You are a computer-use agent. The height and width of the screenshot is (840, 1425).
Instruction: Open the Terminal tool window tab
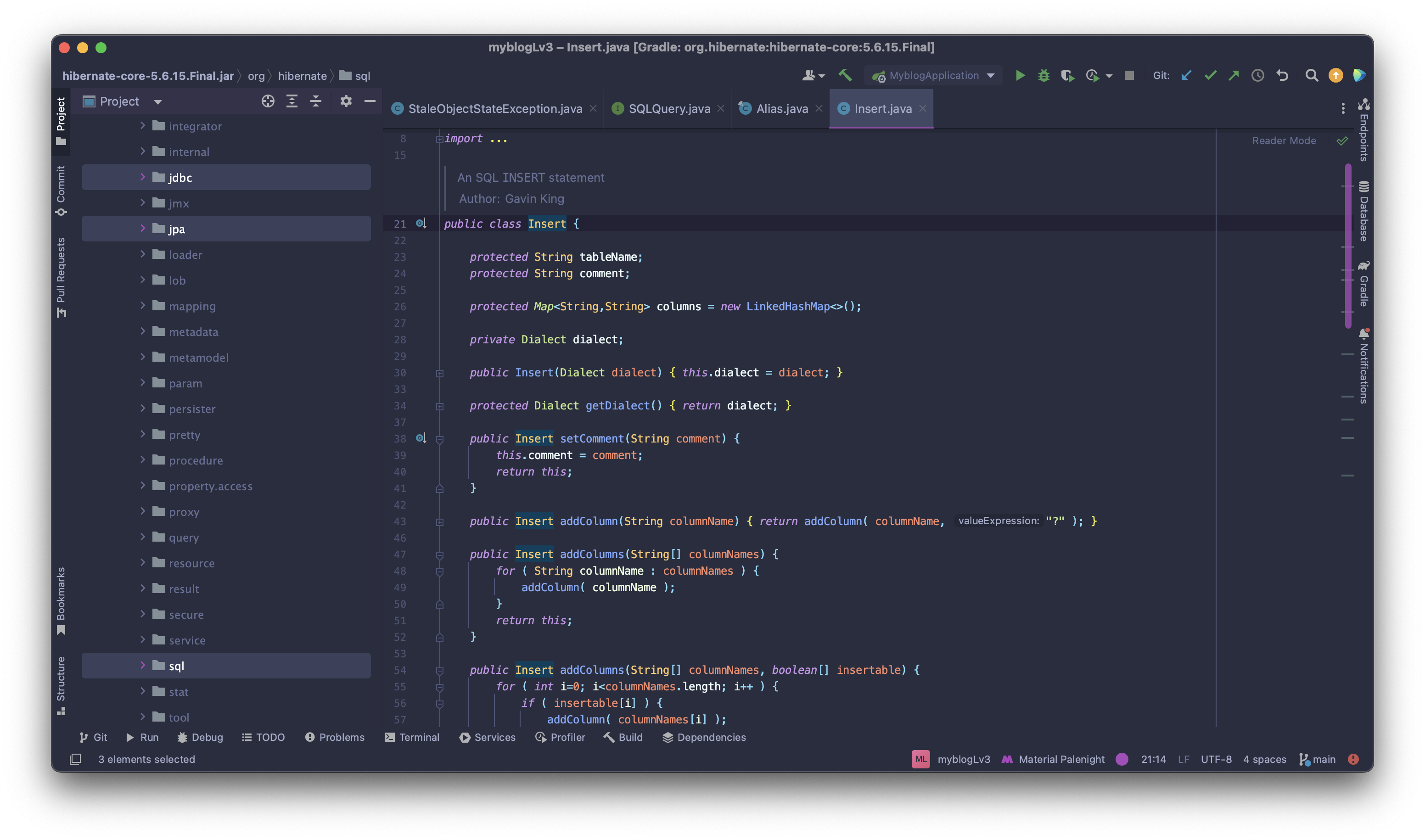click(412, 737)
